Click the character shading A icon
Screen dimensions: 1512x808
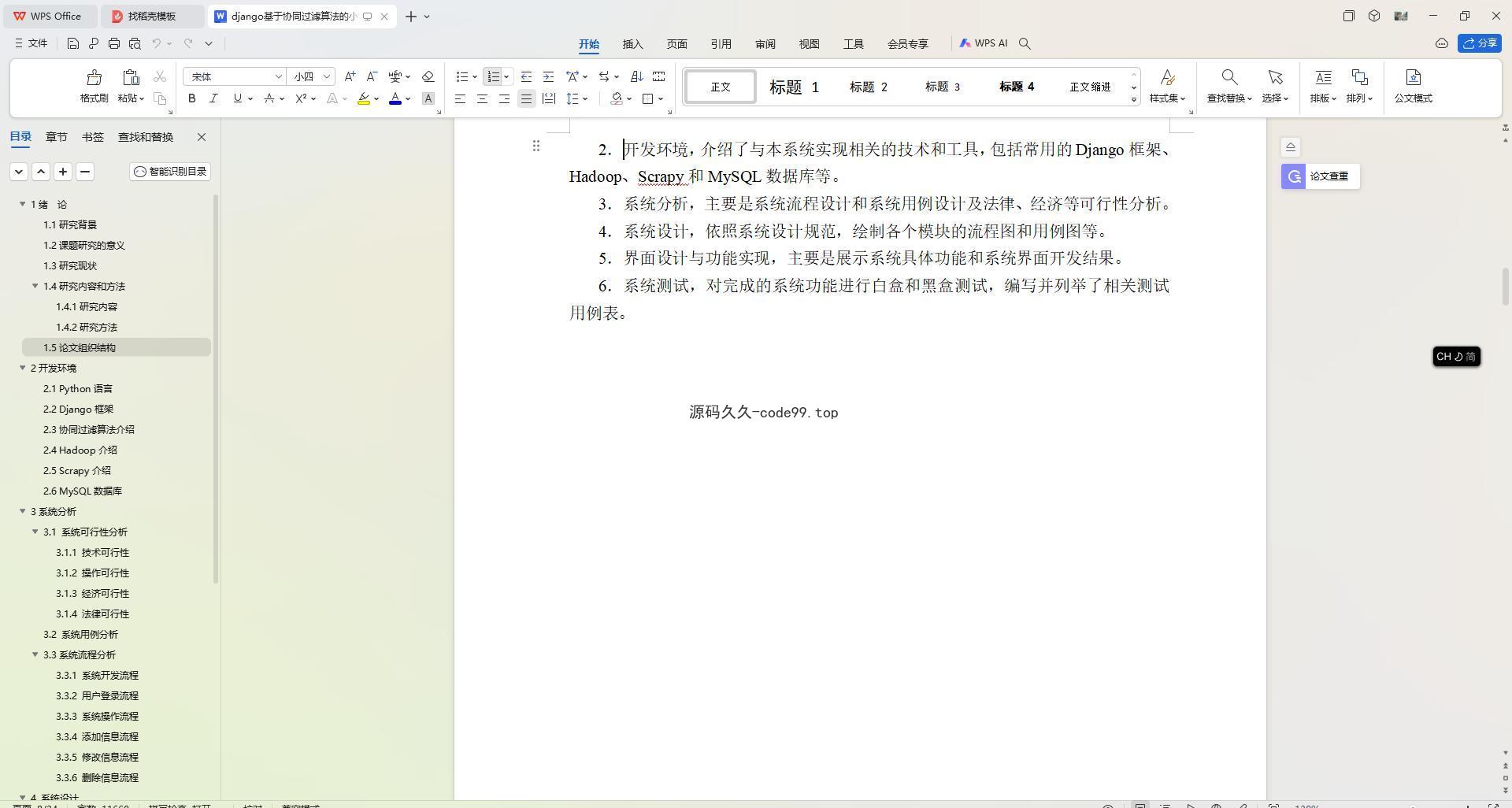click(428, 98)
